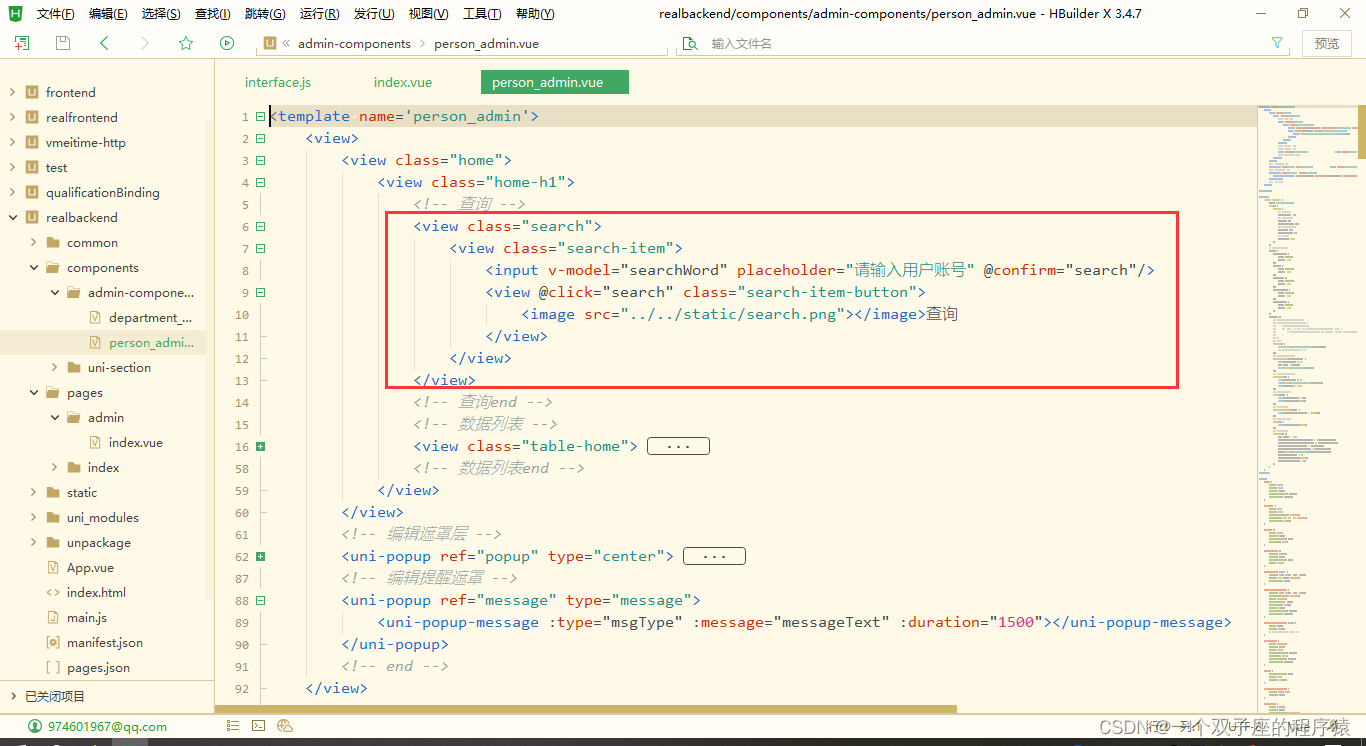Screen dimensions: 1366x746
Task: Expand the static folder
Action: coord(33,492)
